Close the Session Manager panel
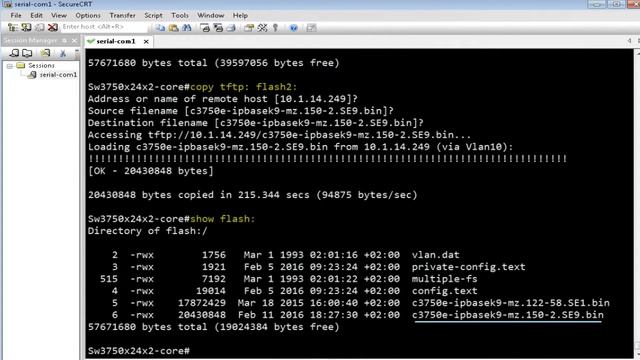640x360 pixels. pos(74,40)
